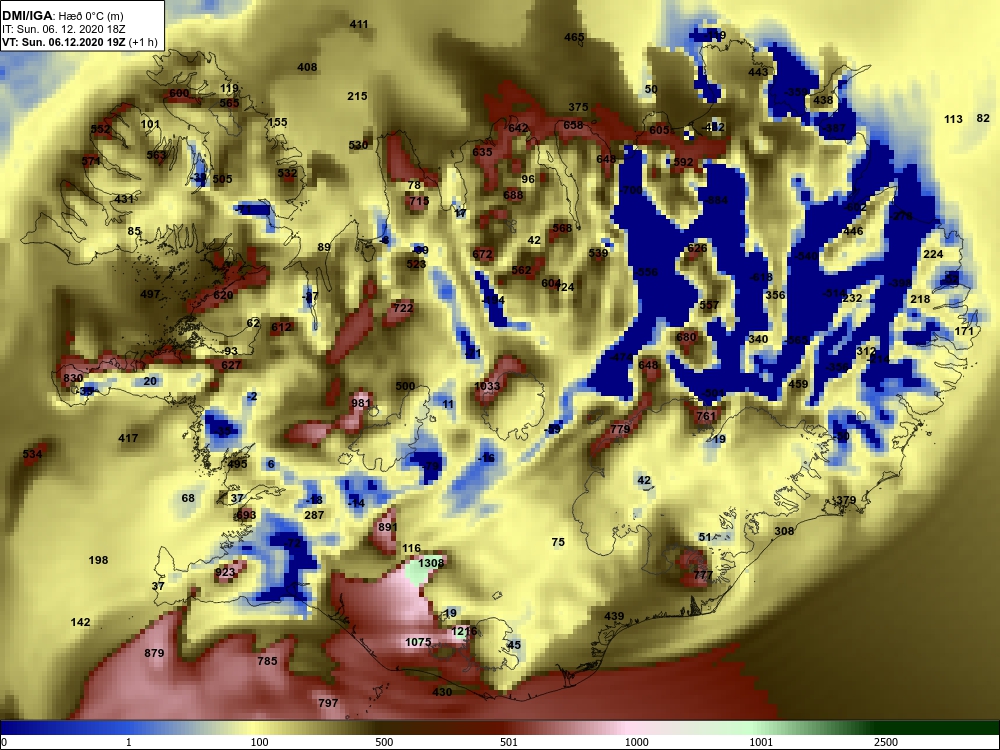
Task: Click the number '379' on the southeast coast
Action: click(x=846, y=500)
